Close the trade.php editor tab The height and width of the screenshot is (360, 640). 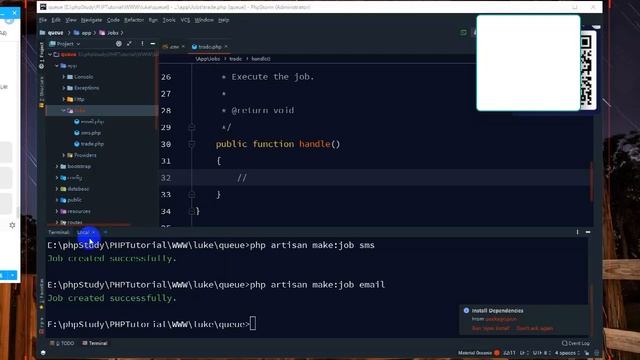tap(226, 47)
